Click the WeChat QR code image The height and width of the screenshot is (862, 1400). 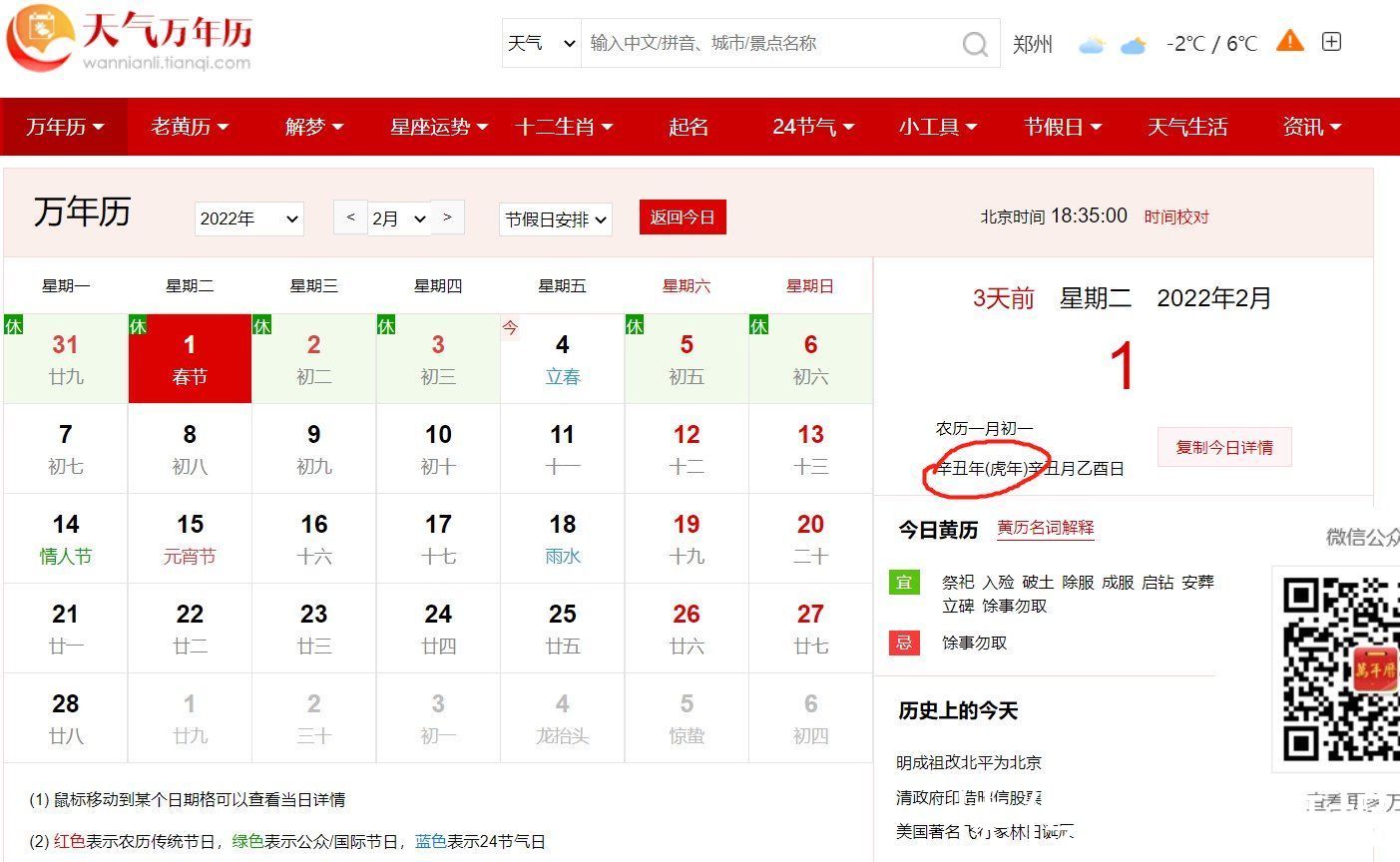[1341, 668]
